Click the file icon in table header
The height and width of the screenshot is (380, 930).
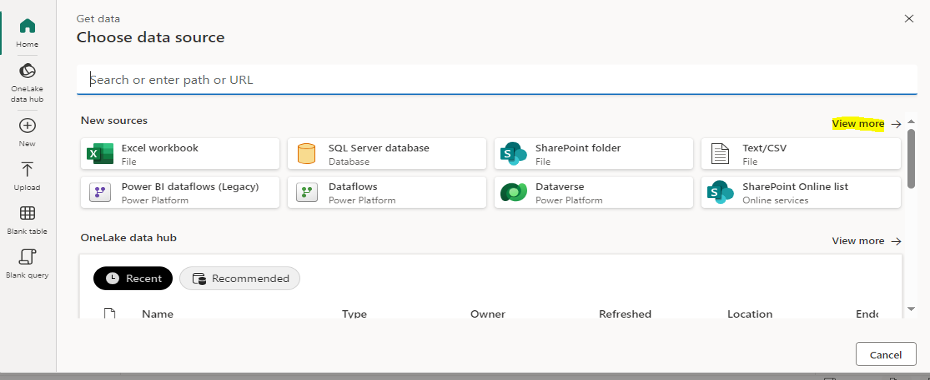[x=109, y=314]
